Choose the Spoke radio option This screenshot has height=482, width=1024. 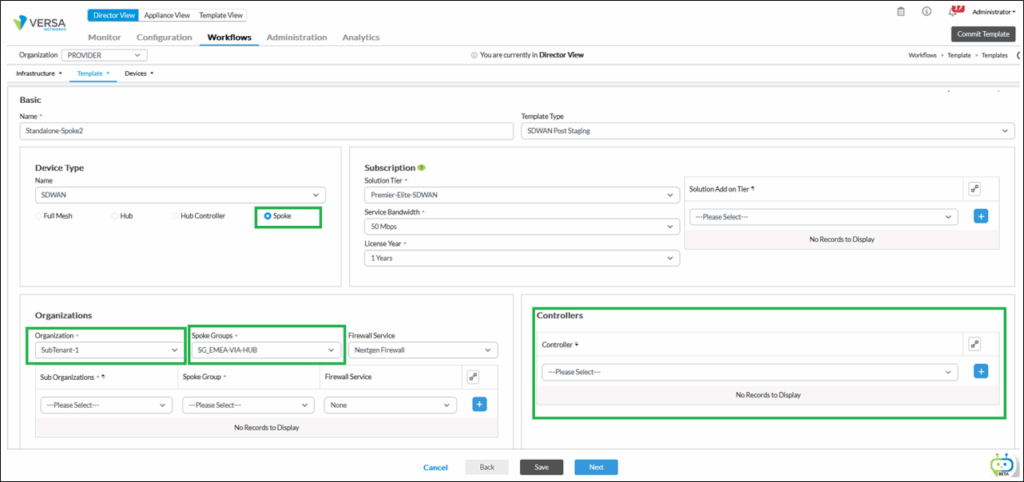click(x=266, y=216)
